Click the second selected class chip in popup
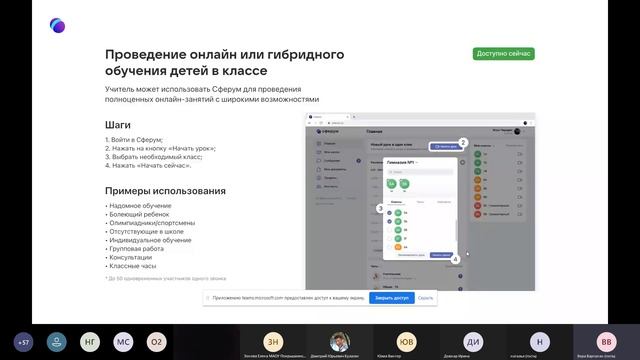Screen dimensions: 640x360 click(x=404, y=184)
